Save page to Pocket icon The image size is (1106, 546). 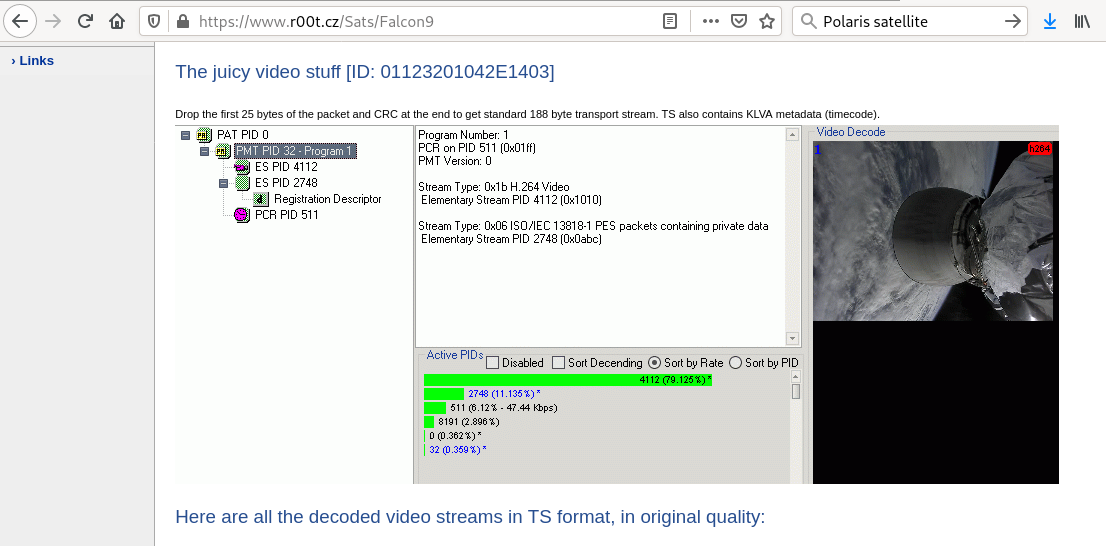[x=739, y=21]
